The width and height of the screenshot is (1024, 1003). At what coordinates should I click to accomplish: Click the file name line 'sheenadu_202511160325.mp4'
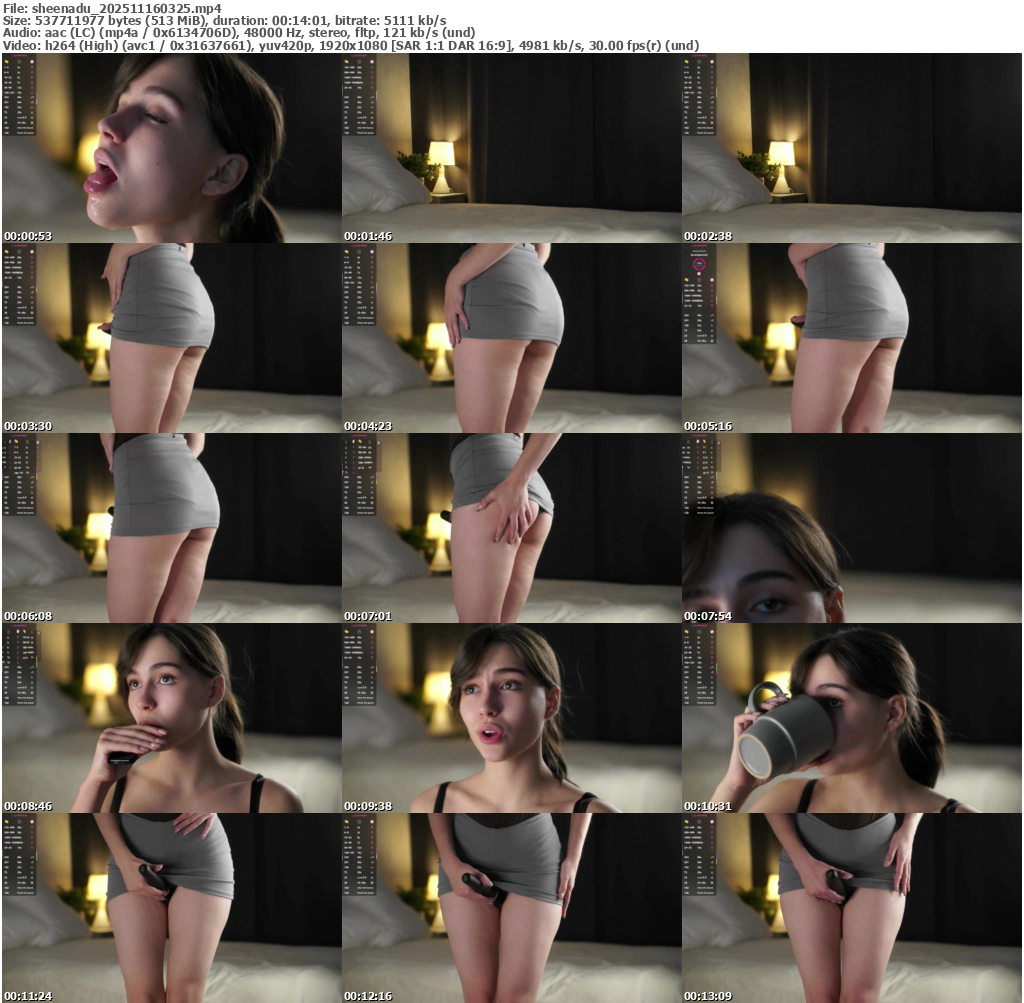[112, 8]
